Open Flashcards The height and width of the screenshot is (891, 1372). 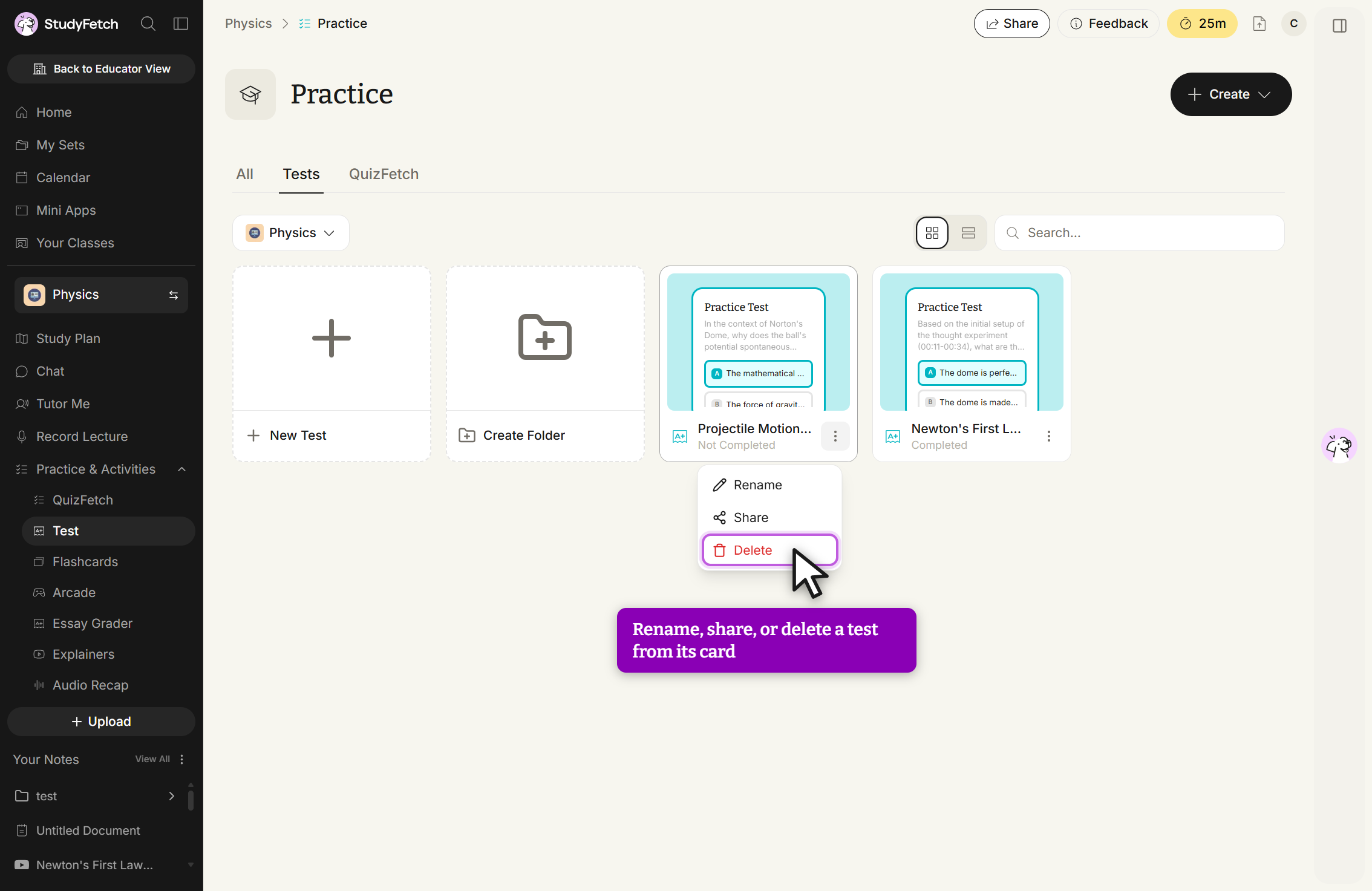(x=109, y=562)
